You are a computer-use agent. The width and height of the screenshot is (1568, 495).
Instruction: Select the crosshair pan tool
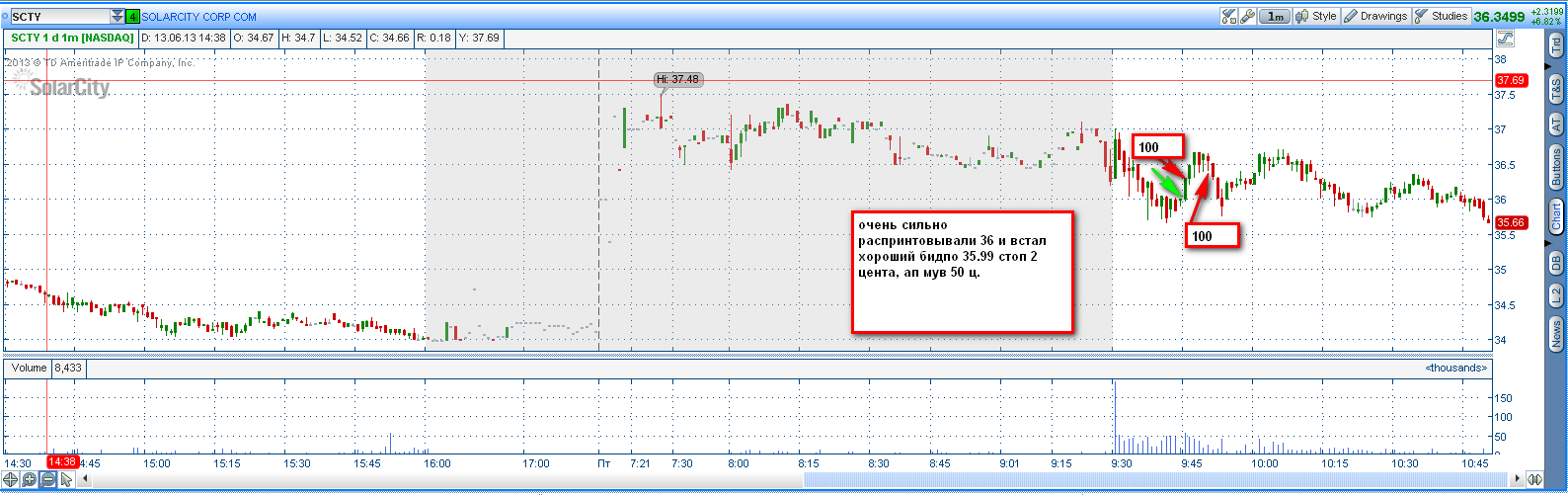point(12,480)
